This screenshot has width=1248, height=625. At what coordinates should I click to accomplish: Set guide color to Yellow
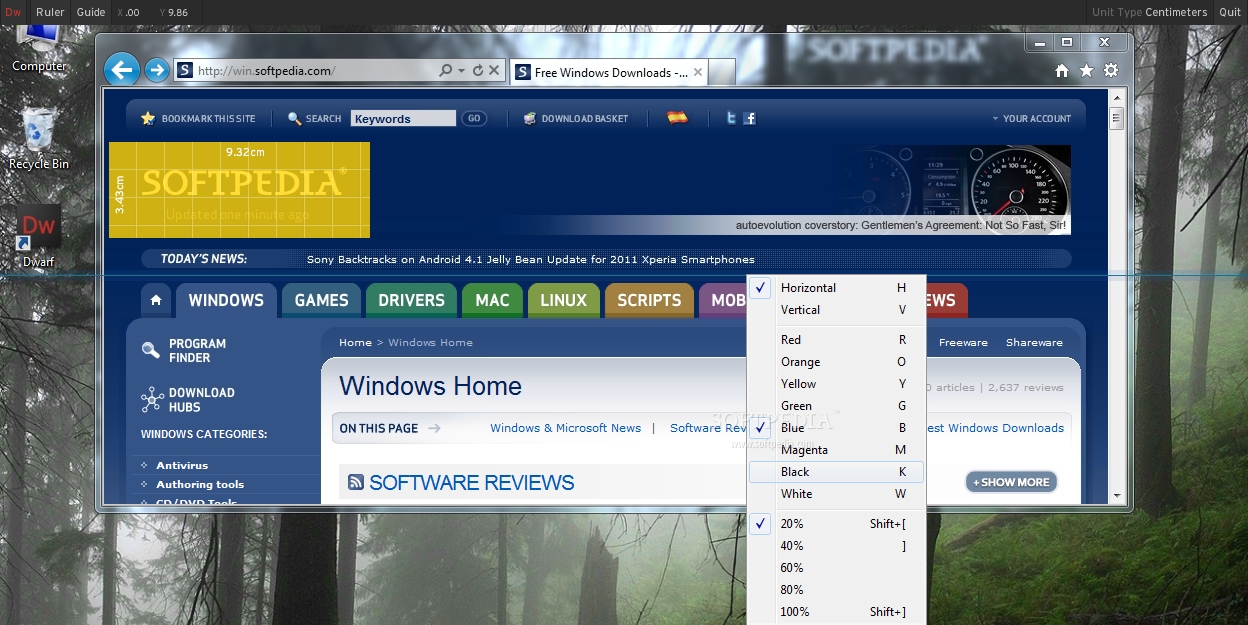[836, 384]
